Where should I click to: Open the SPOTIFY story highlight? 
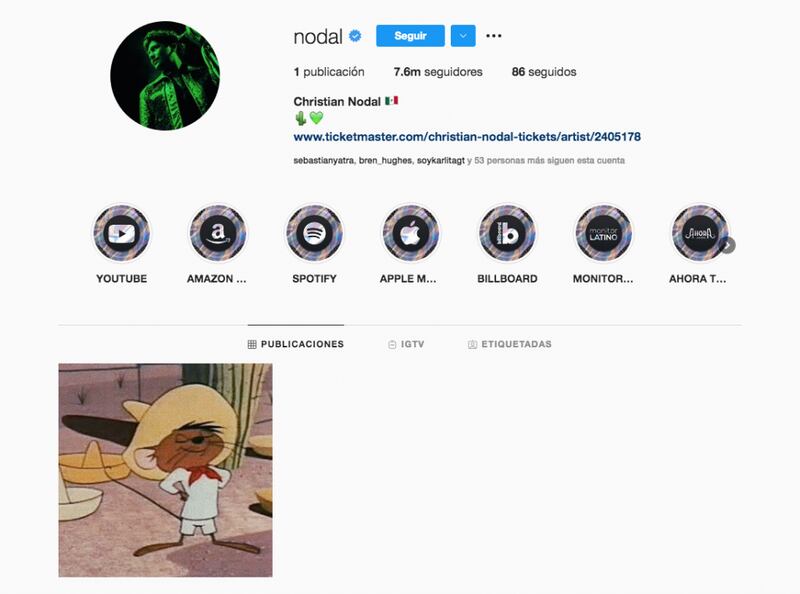coord(314,234)
